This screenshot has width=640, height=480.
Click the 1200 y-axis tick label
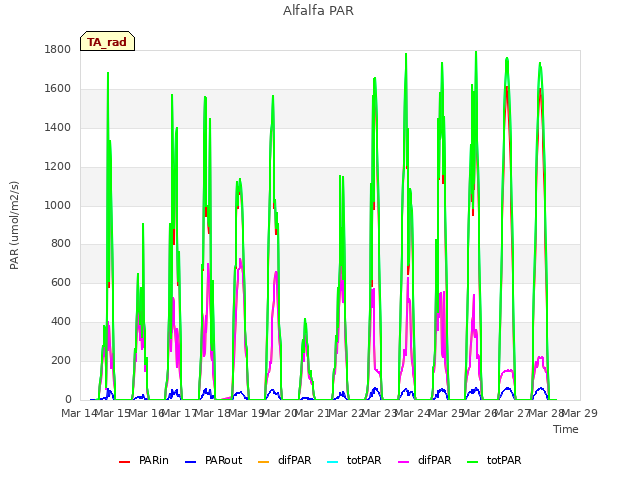(58, 167)
